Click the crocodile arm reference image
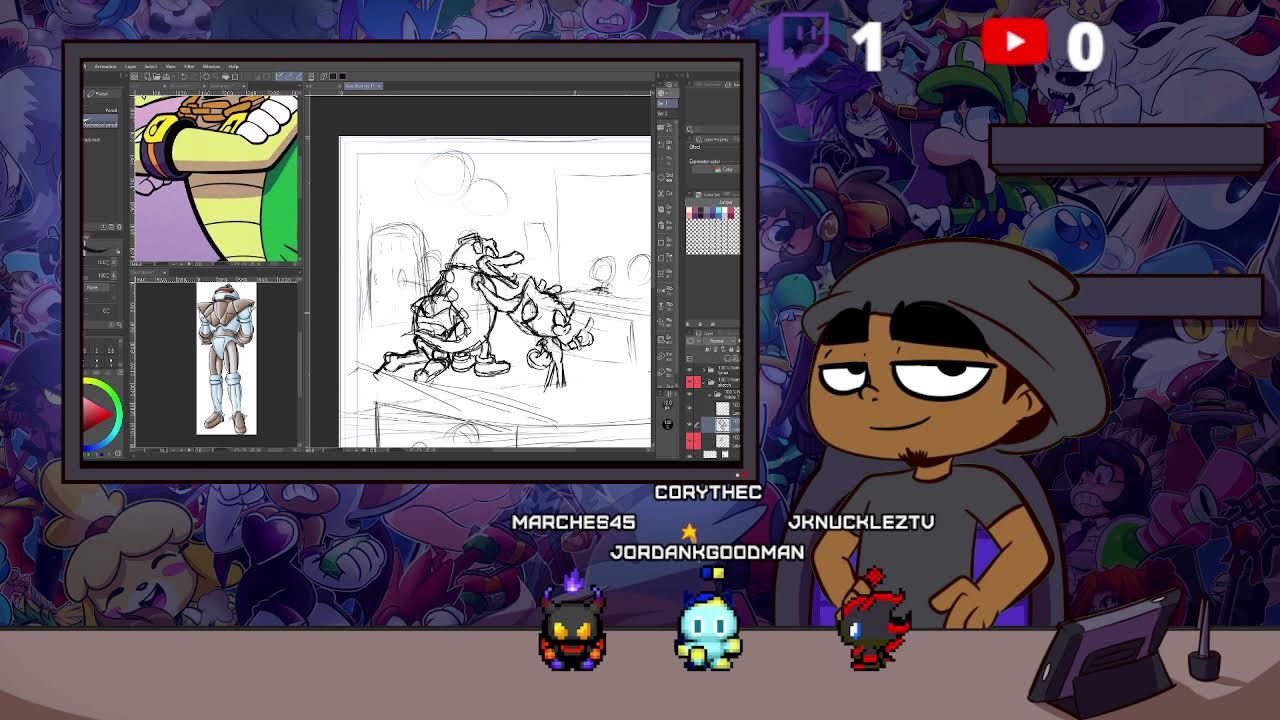 [x=216, y=178]
